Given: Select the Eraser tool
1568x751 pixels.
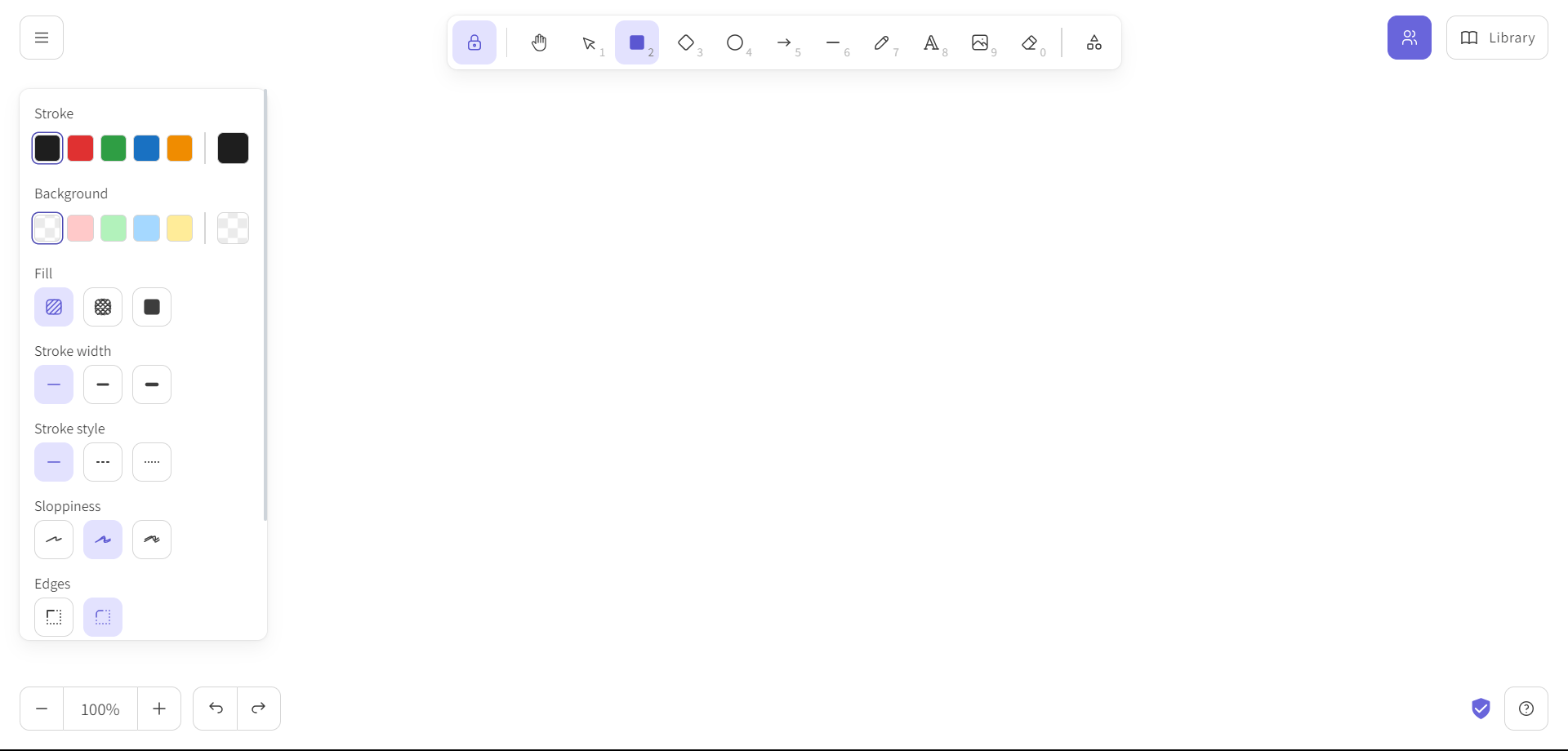Looking at the screenshot, I should [1029, 42].
